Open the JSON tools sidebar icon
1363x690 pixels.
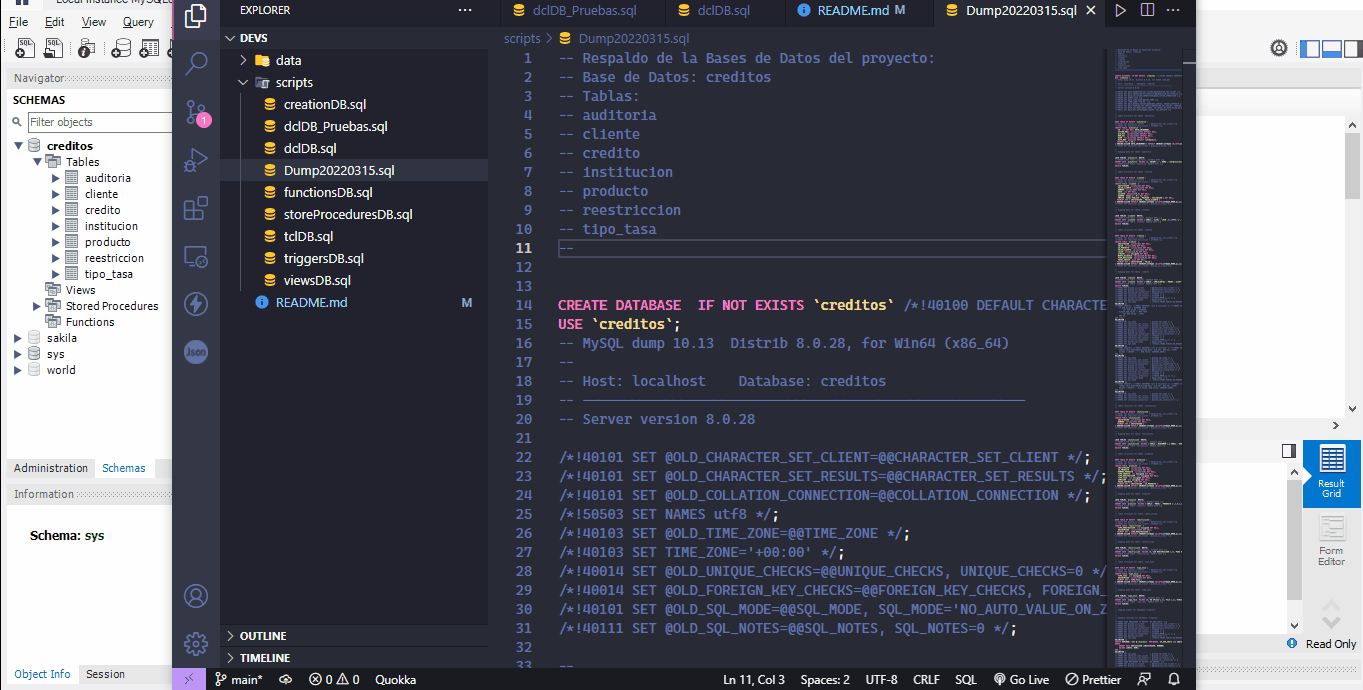click(195, 351)
